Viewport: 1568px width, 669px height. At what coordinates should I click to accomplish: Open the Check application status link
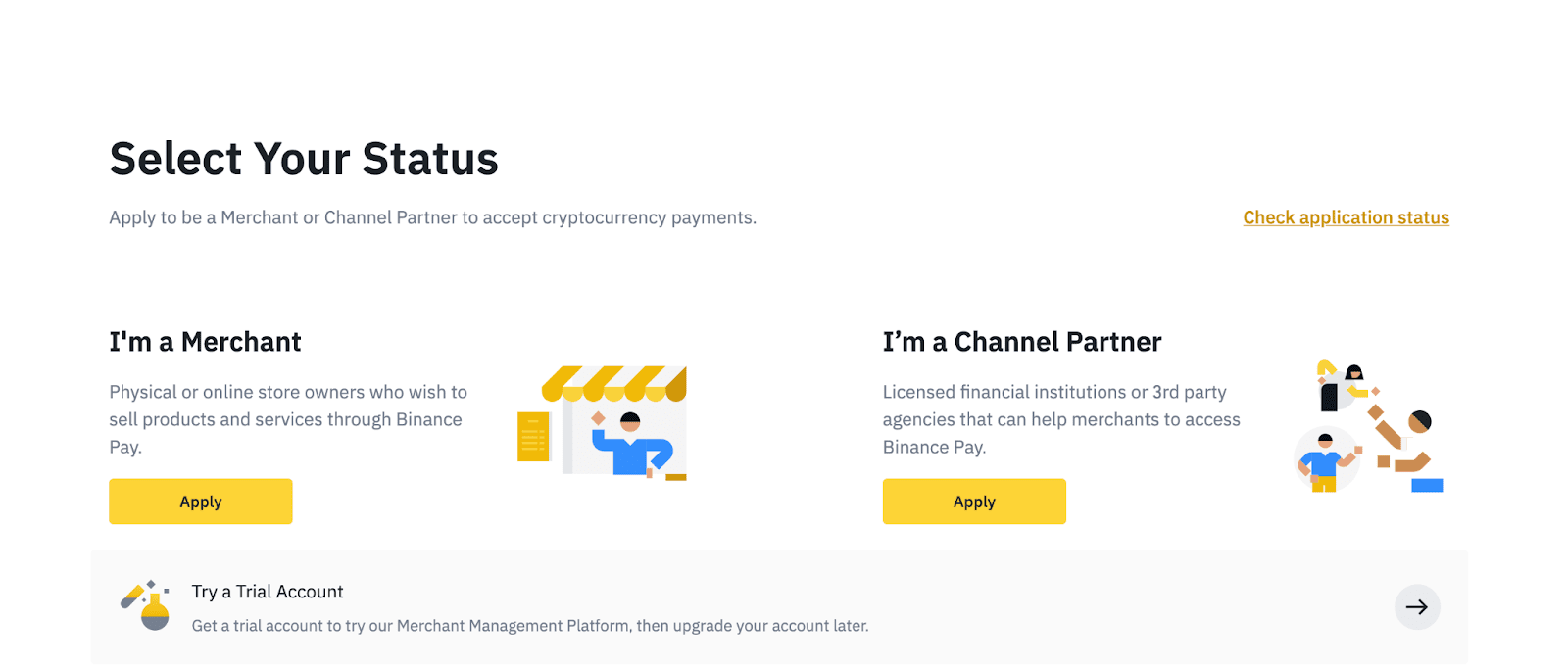tap(1346, 217)
